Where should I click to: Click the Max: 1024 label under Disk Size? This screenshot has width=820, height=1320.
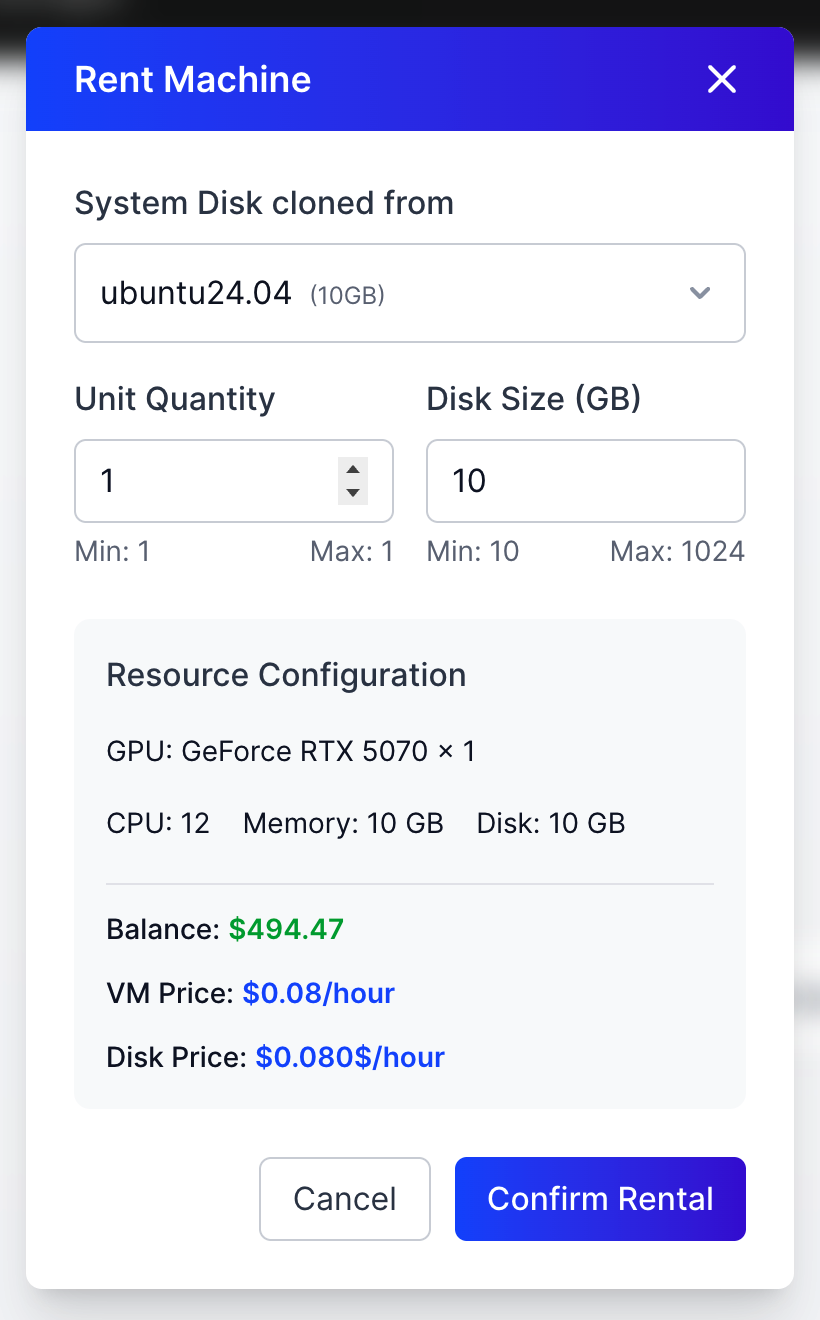tap(677, 551)
